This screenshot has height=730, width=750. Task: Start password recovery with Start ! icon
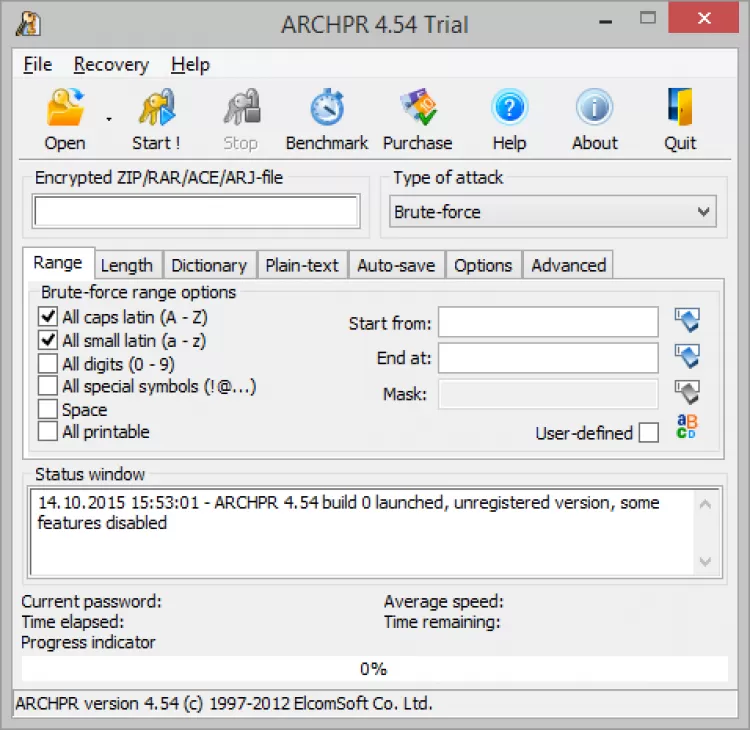pyautogui.click(x=157, y=107)
